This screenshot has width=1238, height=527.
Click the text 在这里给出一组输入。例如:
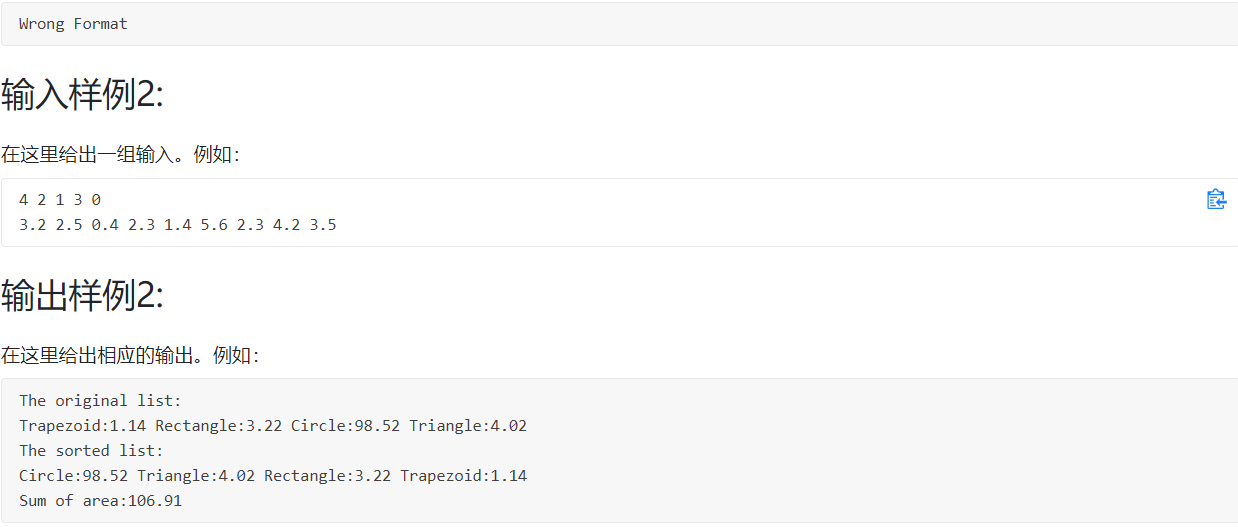(121, 155)
